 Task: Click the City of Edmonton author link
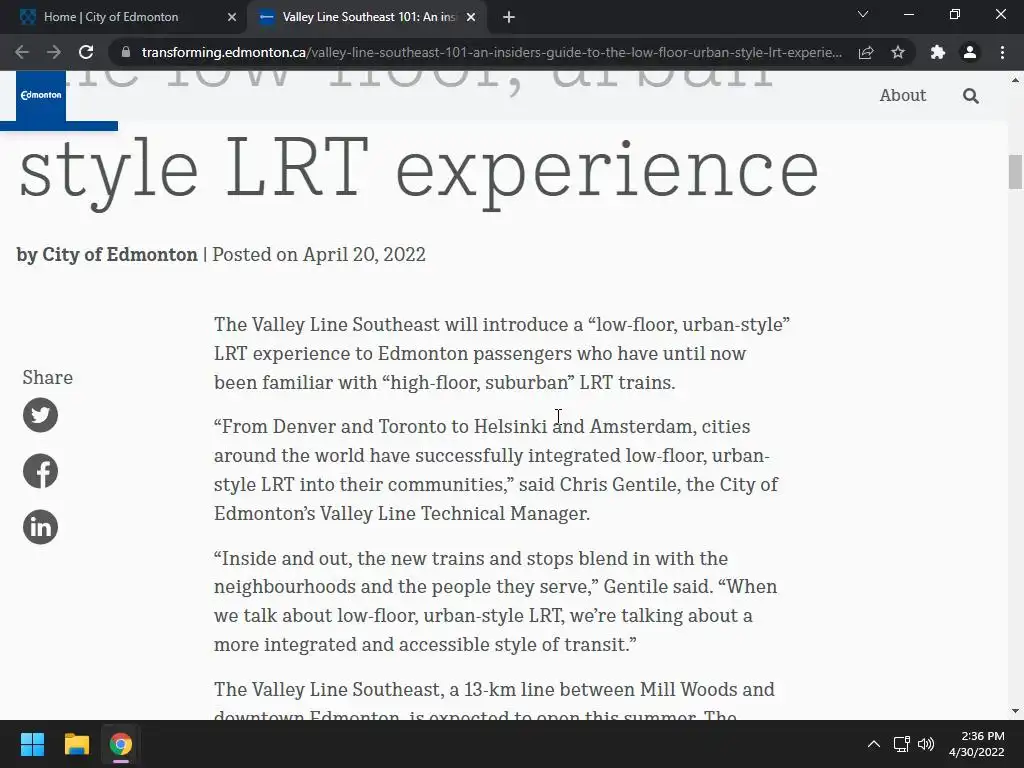120,255
